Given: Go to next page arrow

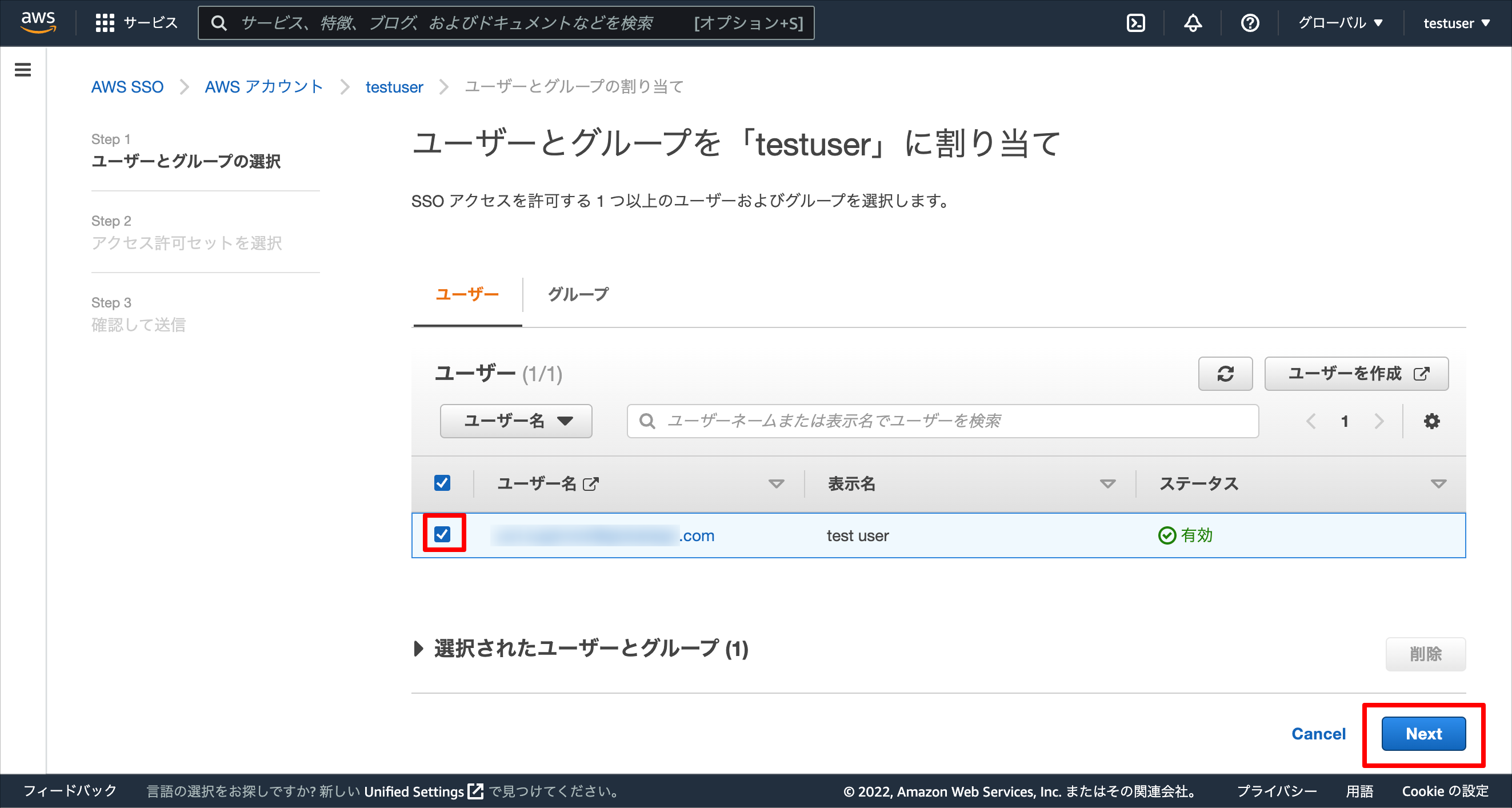Looking at the screenshot, I should click(1379, 421).
